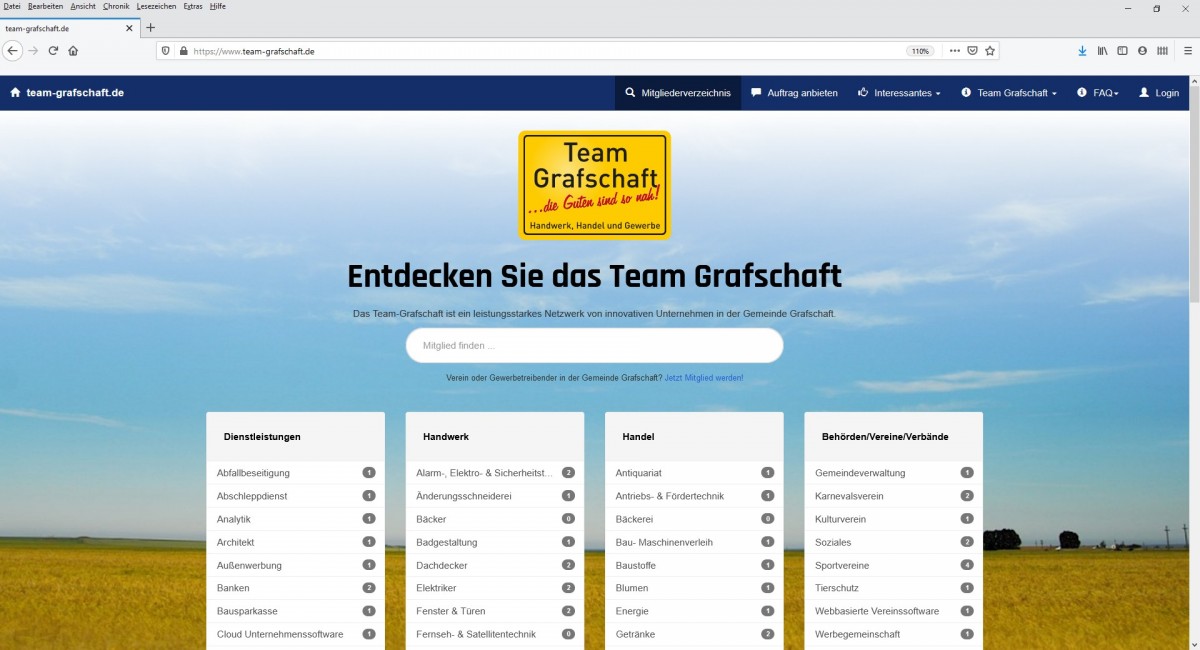Open the Ansicht menu
The height and width of the screenshot is (650, 1200).
point(83,6)
